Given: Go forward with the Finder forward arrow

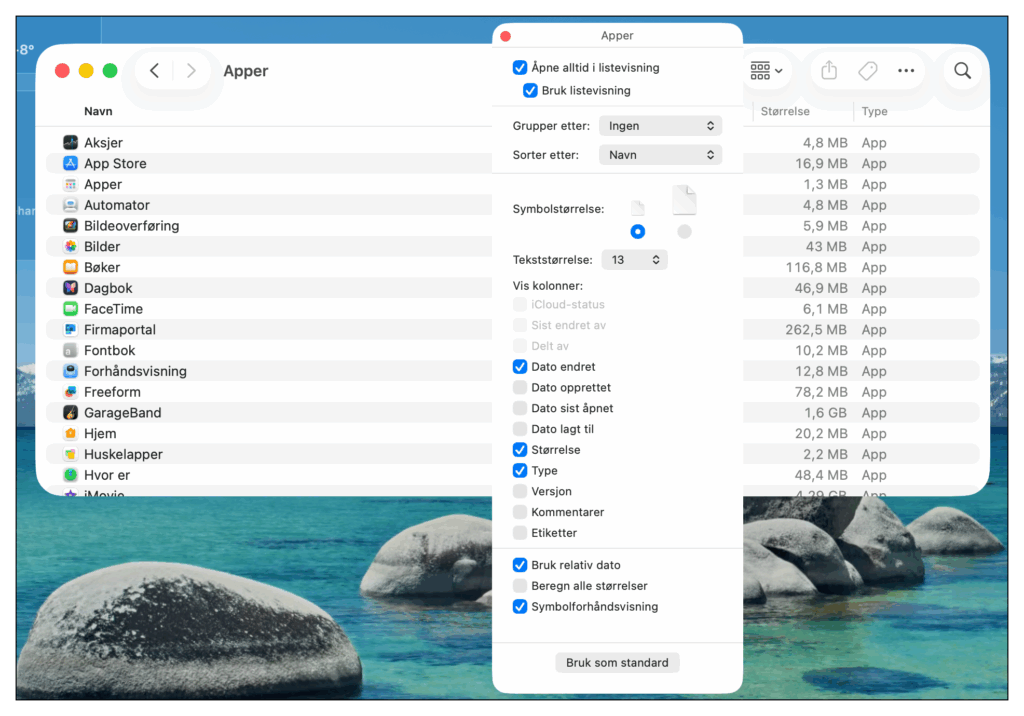Looking at the screenshot, I should pos(191,71).
